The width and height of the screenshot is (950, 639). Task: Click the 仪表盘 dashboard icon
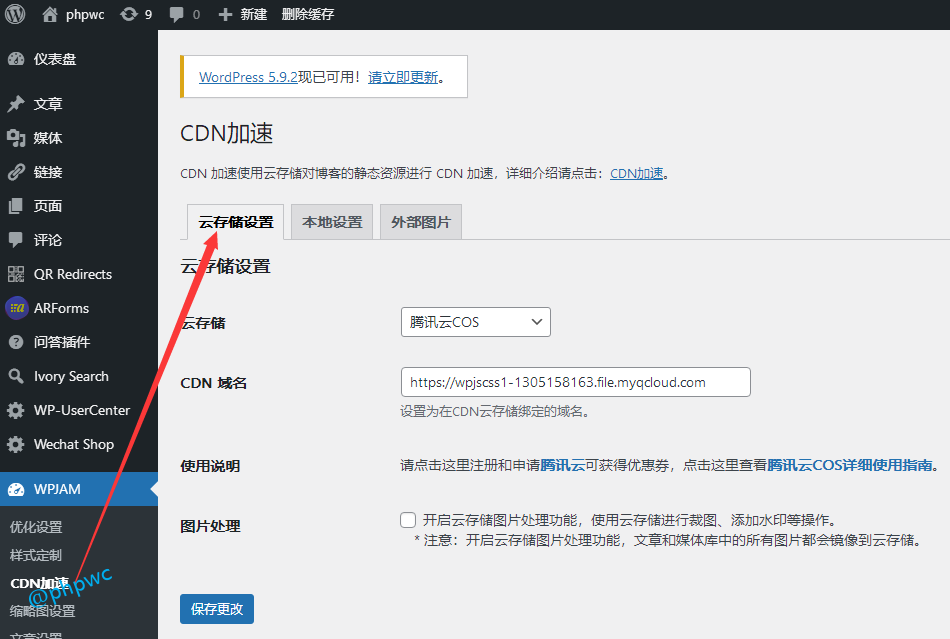click(x=16, y=59)
